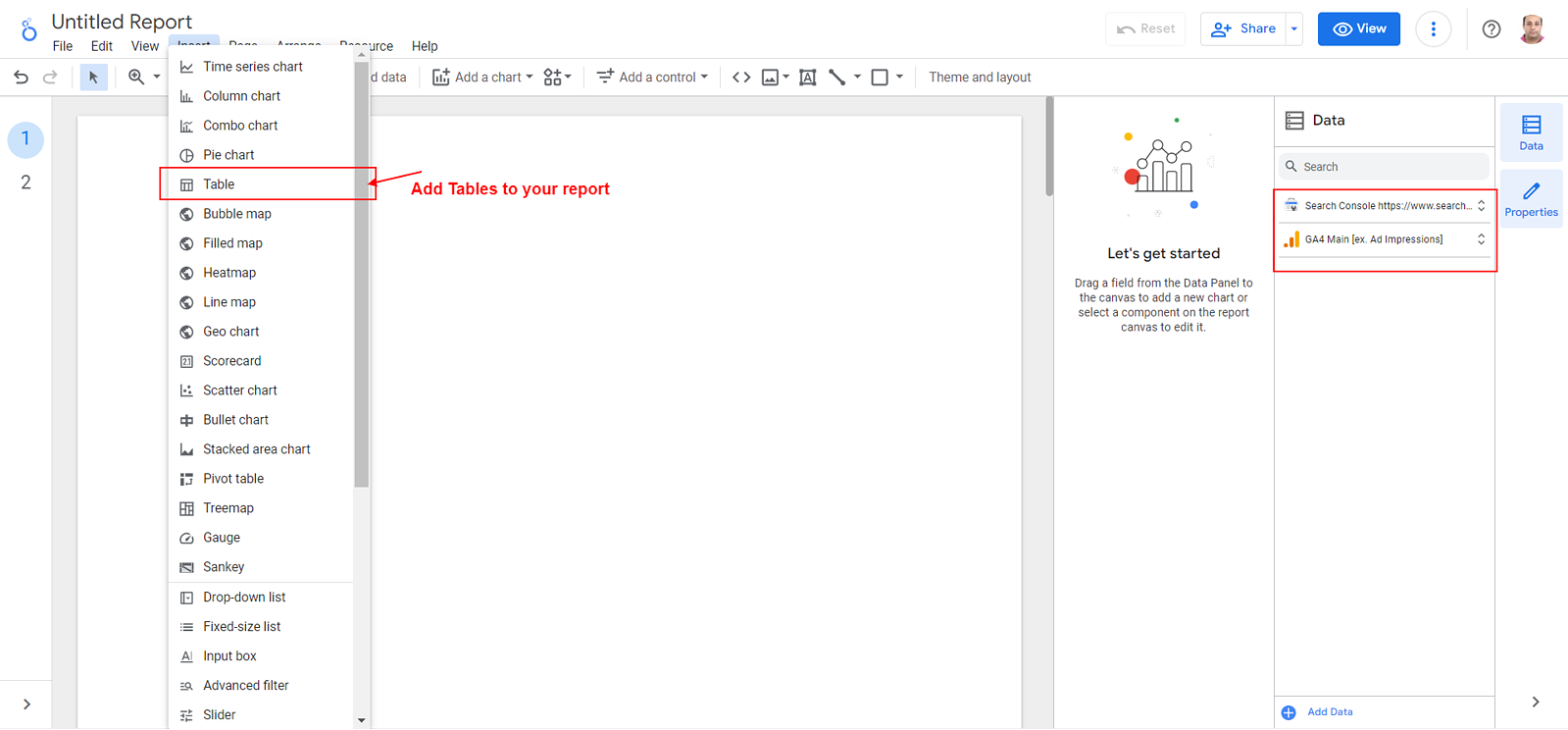Image resolution: width=1568 pixels, height=730 pixels.
Task: Click the help question mark icon
Action: [x=1491, y=29]
